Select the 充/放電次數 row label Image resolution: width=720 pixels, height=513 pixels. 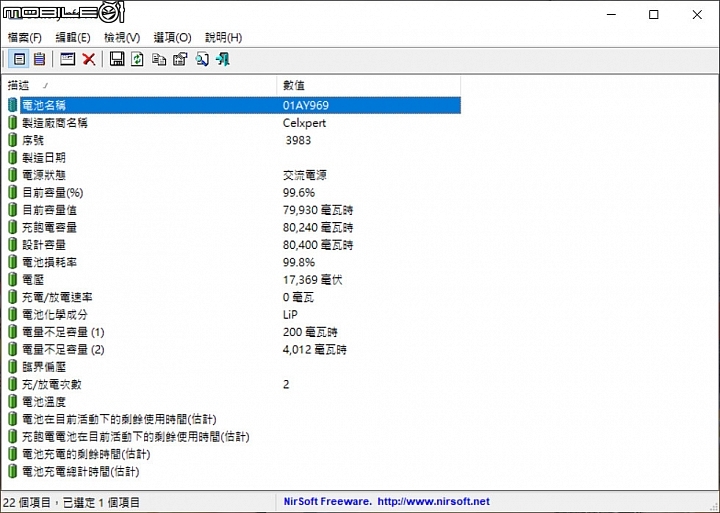52,384
